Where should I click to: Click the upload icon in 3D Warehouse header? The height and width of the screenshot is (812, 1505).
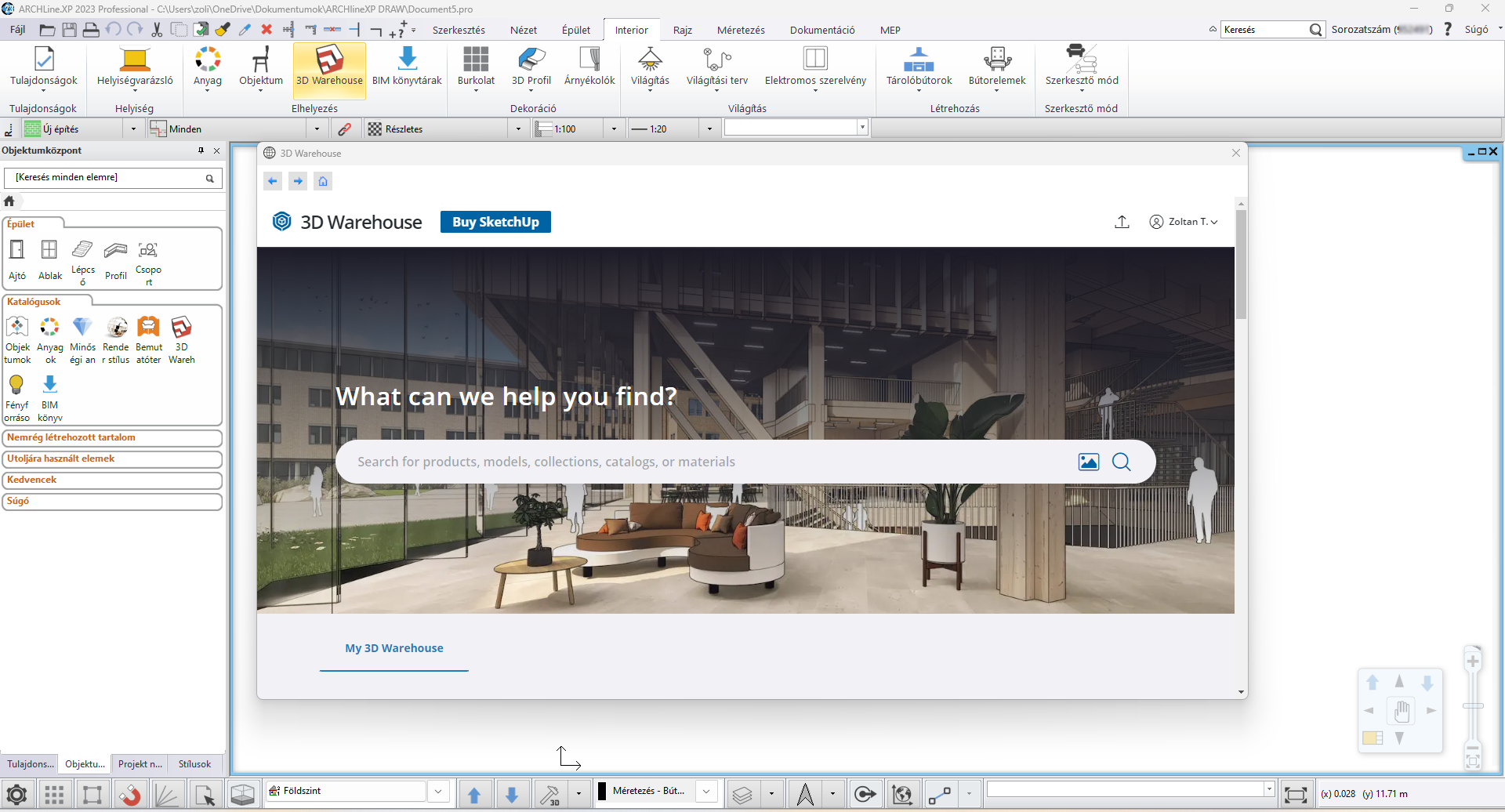pos(1122,222)
